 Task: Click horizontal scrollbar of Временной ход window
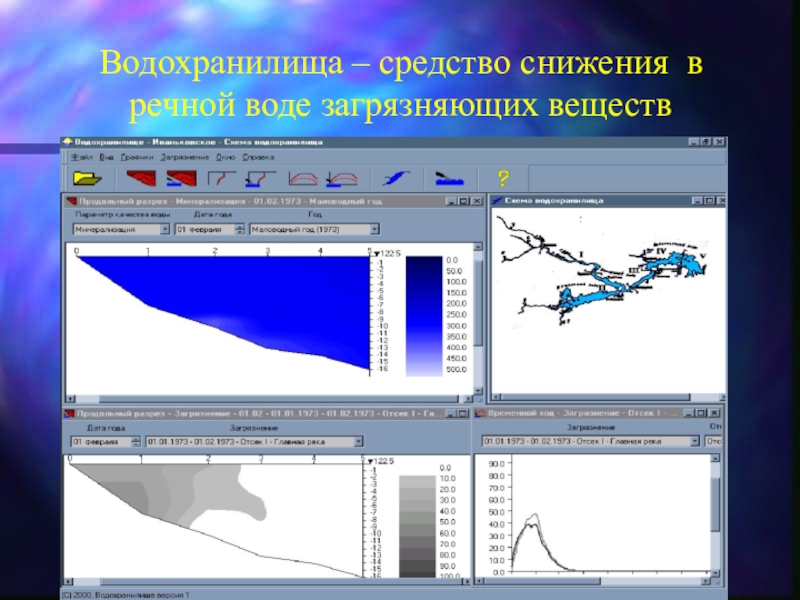tap(593, 581)
